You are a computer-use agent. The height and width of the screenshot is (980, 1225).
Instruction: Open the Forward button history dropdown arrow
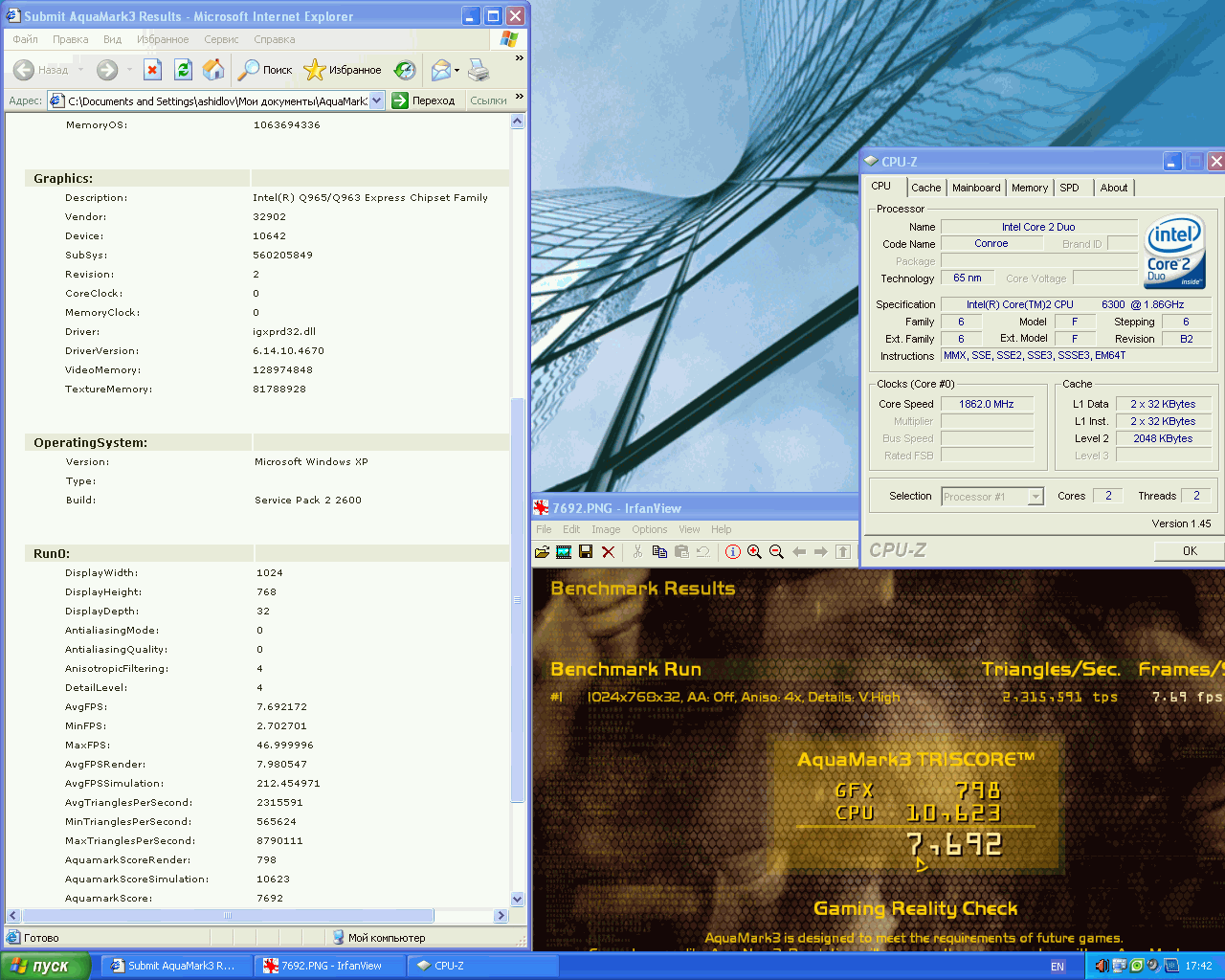128,69
